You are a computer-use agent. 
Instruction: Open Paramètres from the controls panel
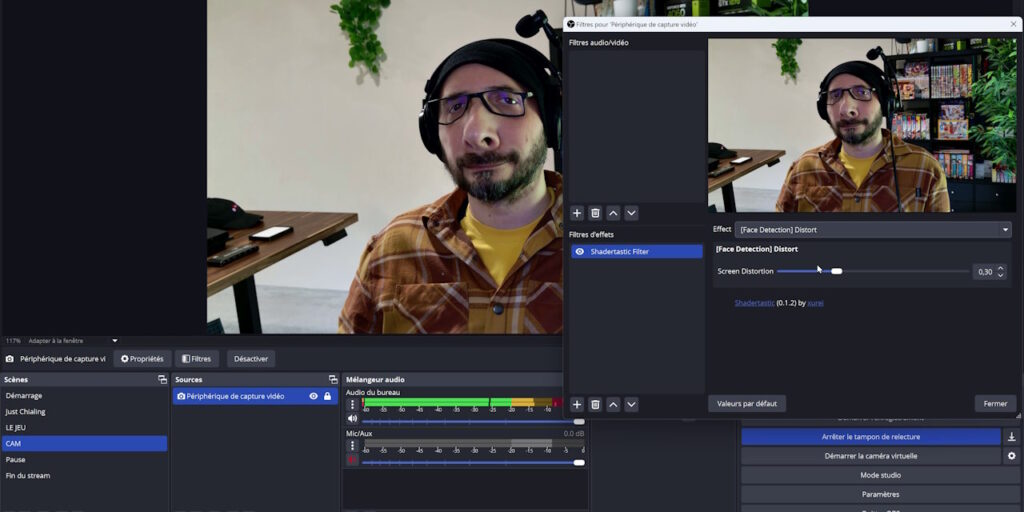click(x=880, y=494)
